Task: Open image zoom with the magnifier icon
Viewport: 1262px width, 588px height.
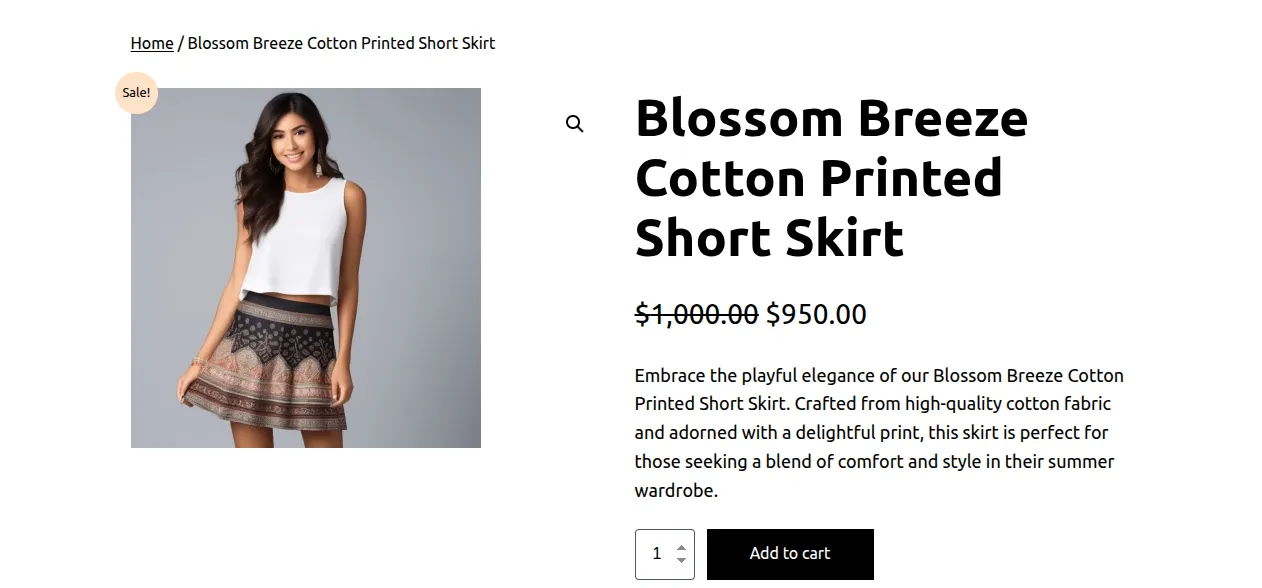Action: (x=574, y=124)
